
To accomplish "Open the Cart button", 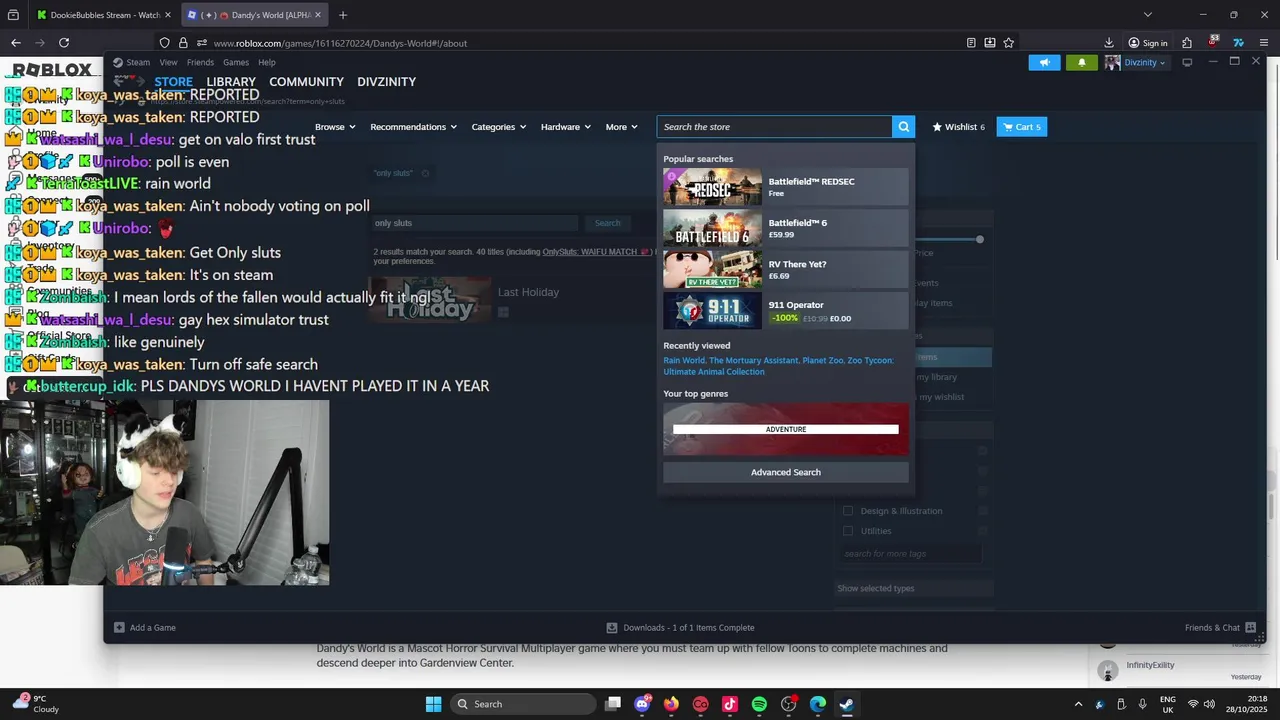I will 1022,127.
